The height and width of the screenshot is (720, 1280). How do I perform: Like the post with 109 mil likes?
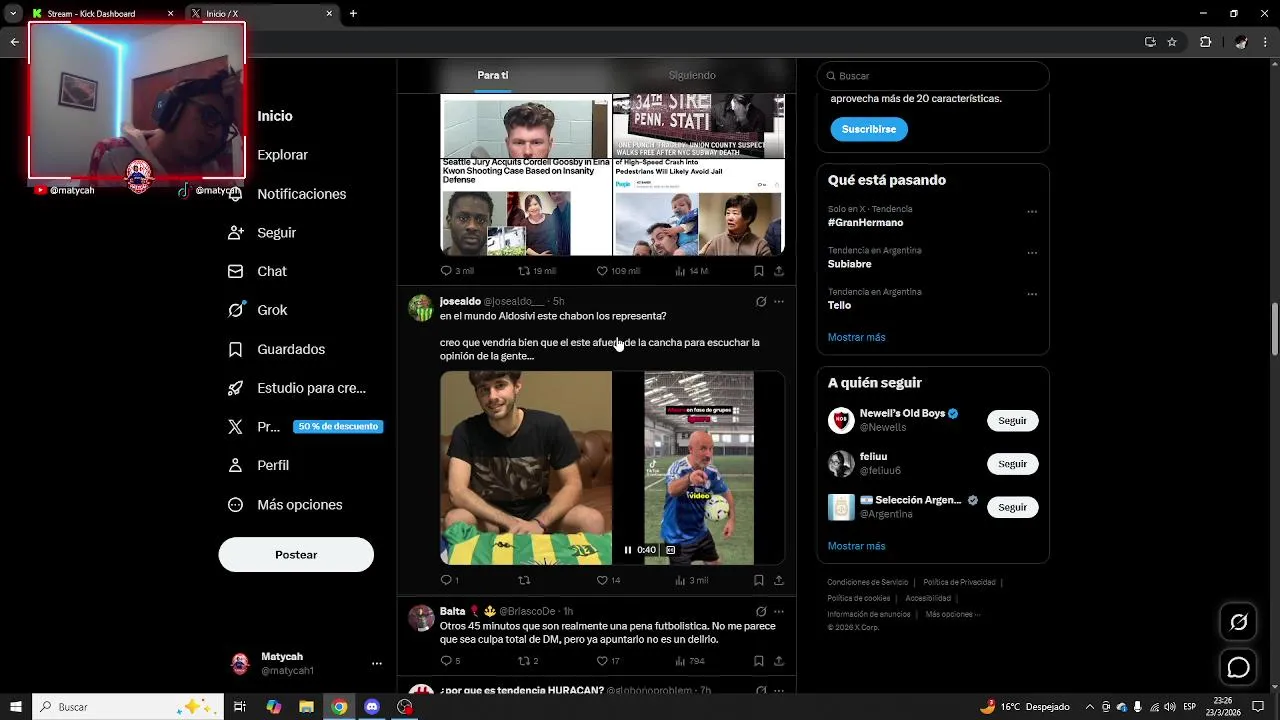click(618, 271)
